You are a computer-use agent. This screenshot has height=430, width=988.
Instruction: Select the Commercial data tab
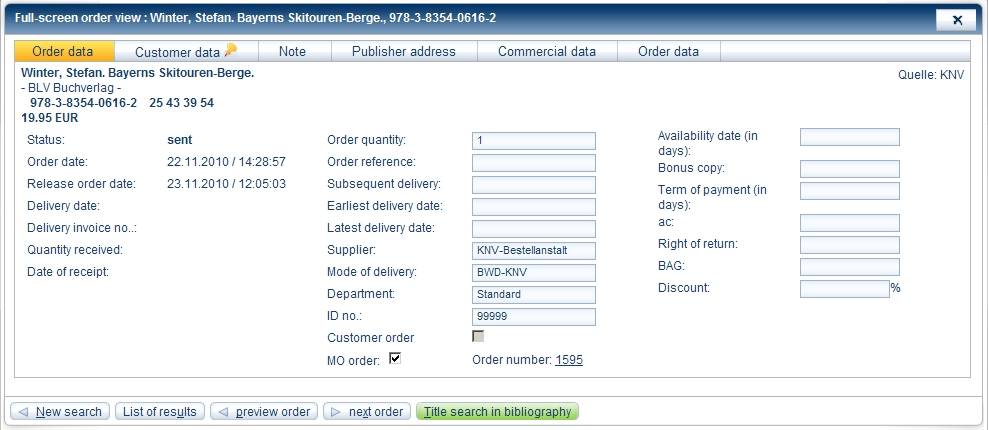click(546, 51)
